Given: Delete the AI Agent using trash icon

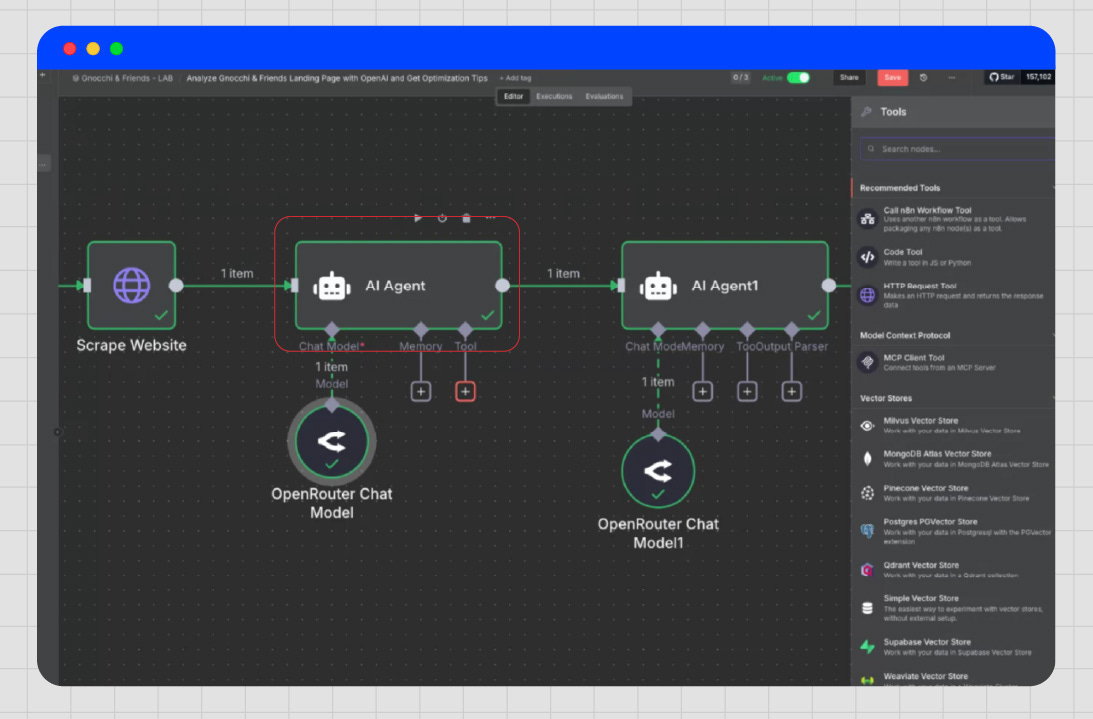Looking at the screenshot, I should [465, 216].
